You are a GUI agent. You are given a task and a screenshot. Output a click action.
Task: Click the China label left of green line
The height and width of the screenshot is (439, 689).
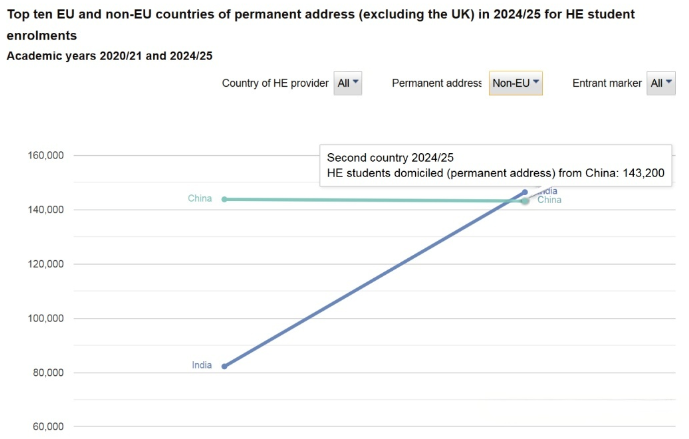[200, 199]
